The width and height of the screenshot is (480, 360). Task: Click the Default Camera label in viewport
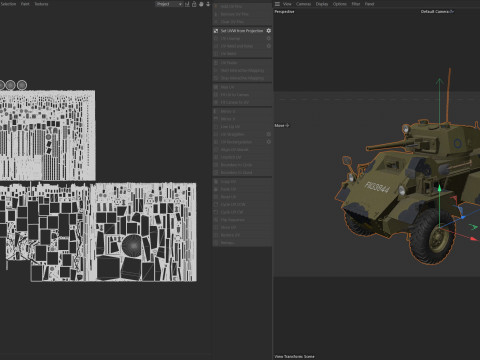(x=435, y=12)
